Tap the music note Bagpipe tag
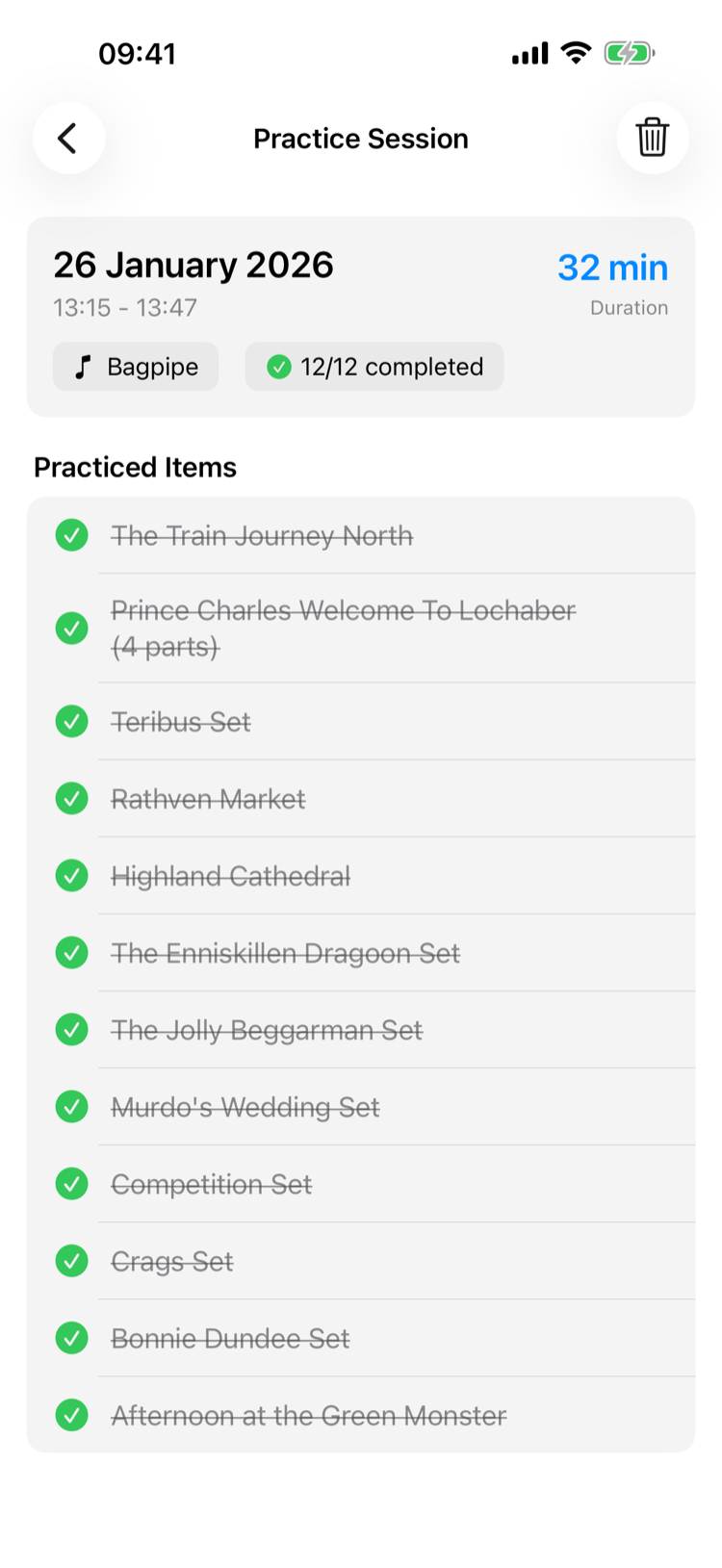This screenshot has width=722, height=1568. point(136,367)
